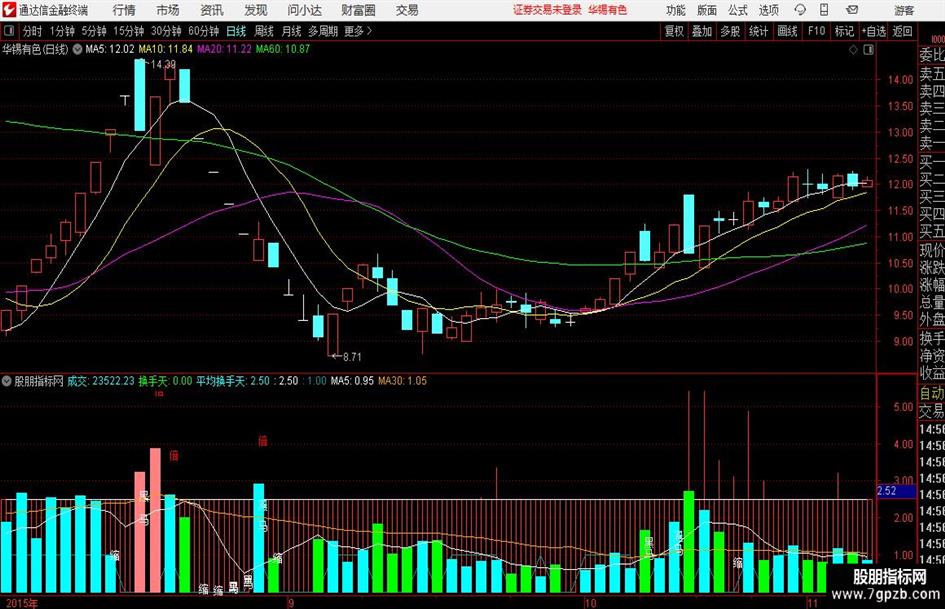Expand the 华锡有色 indicator dropdown arrow

pyautogui.click(x=77, y=49)
